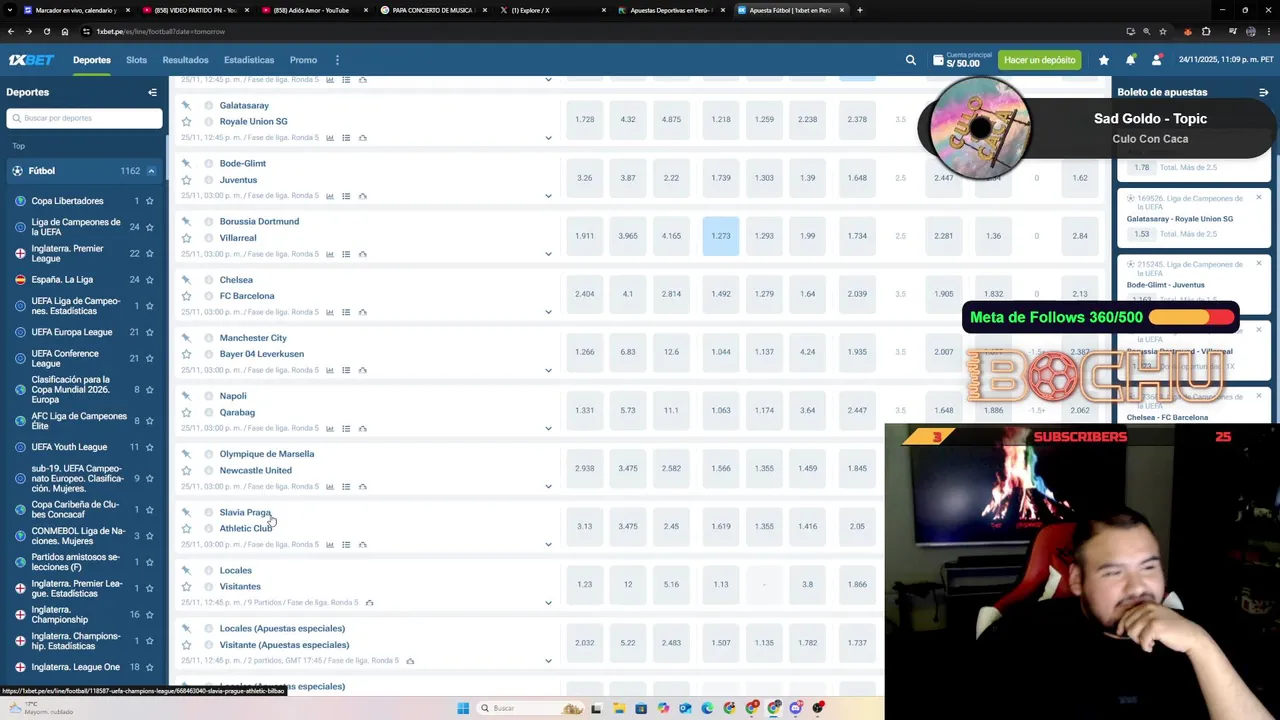Open the favorites star in the header

(1104, 60)
